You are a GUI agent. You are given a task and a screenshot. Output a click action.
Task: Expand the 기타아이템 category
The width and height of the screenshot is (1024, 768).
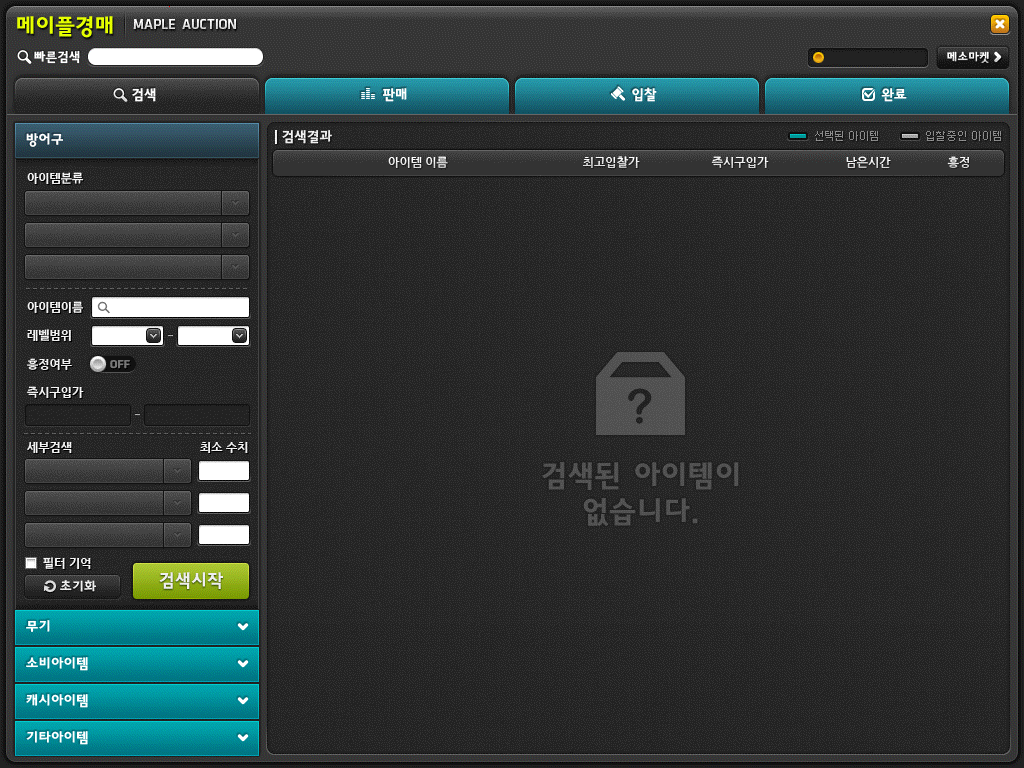(136, 737)
